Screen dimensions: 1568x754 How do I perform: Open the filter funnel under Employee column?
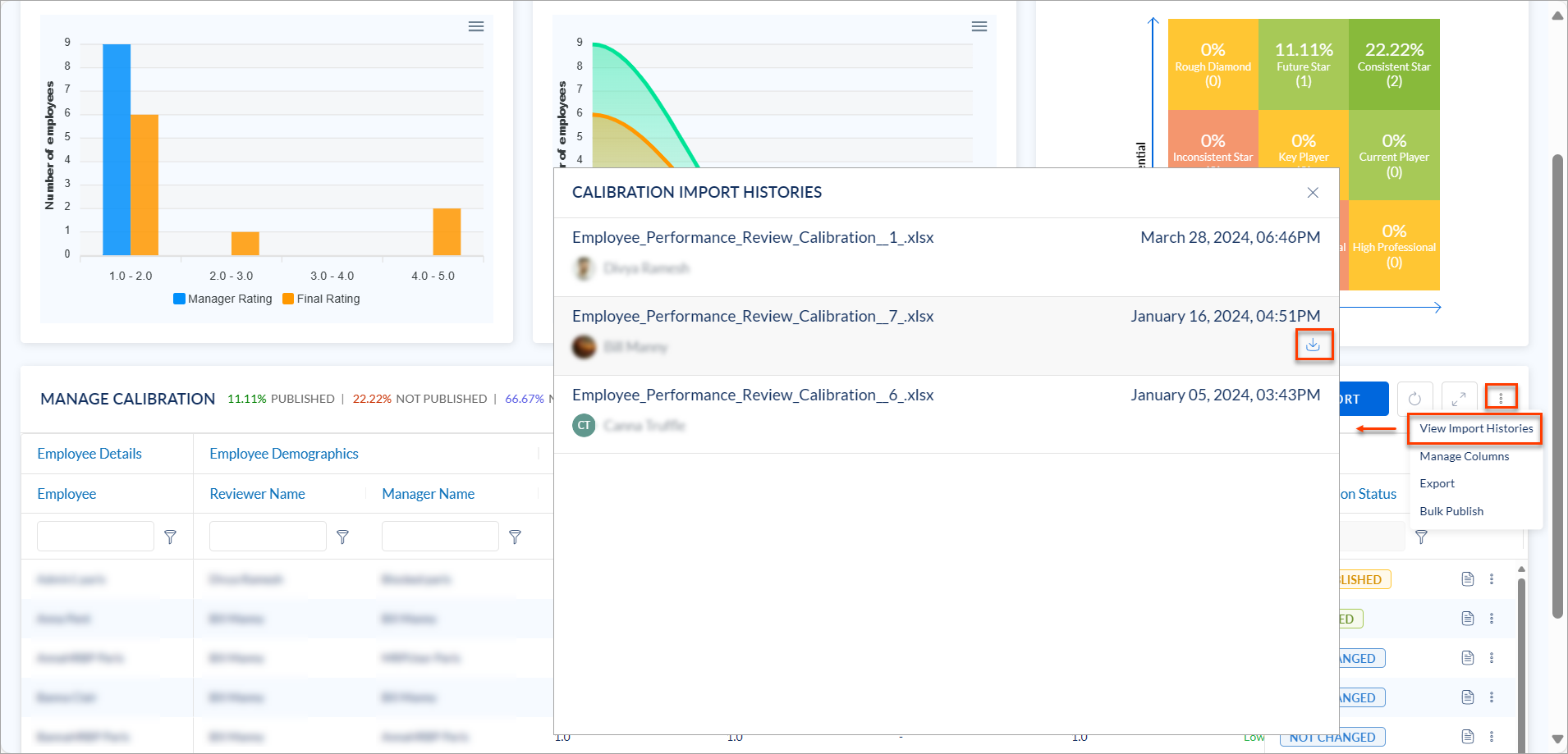(x=171, y=537)
